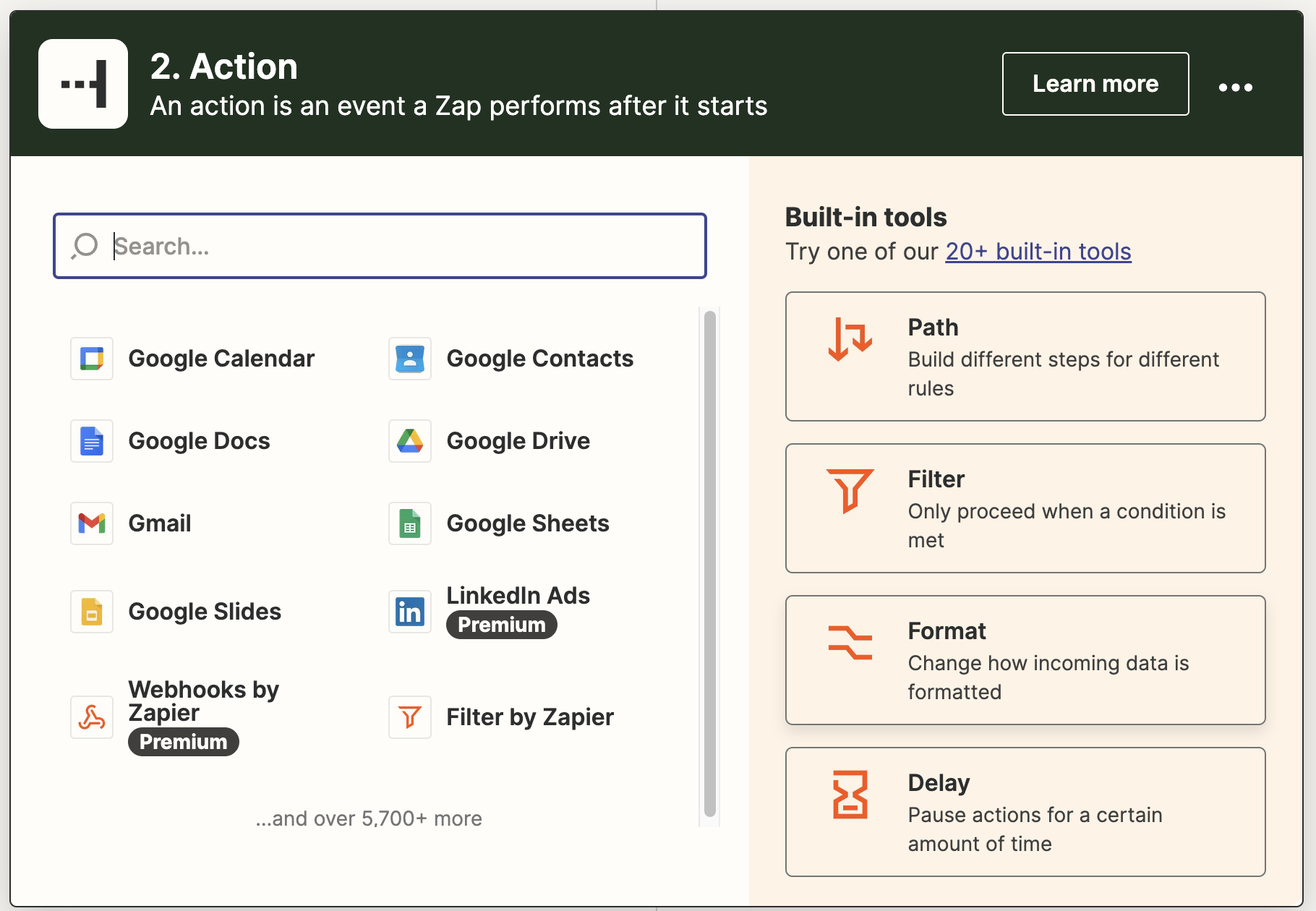Choose the Format built-in tool card

point(1025,660)
